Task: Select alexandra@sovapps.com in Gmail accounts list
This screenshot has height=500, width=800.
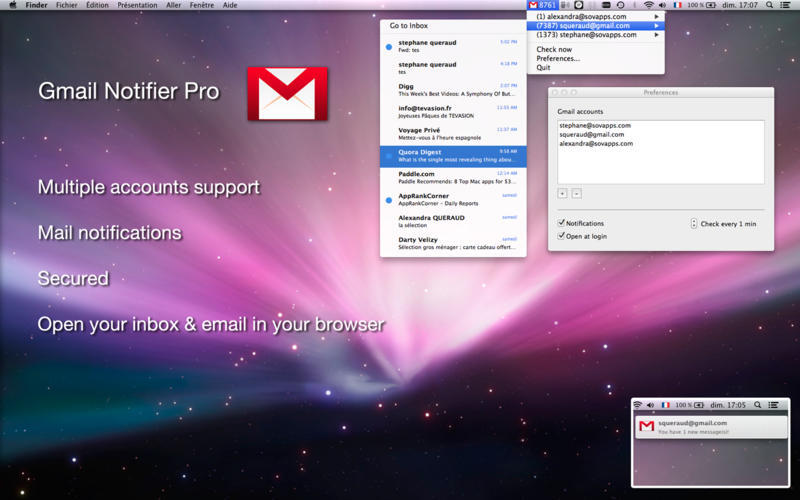Action: coord(661,144)
